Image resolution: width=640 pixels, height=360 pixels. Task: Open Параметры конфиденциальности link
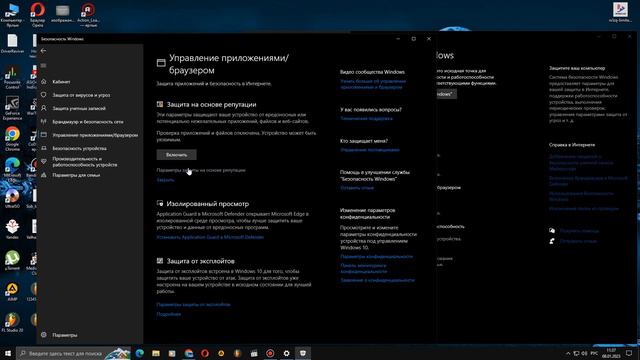coord(376,257)
